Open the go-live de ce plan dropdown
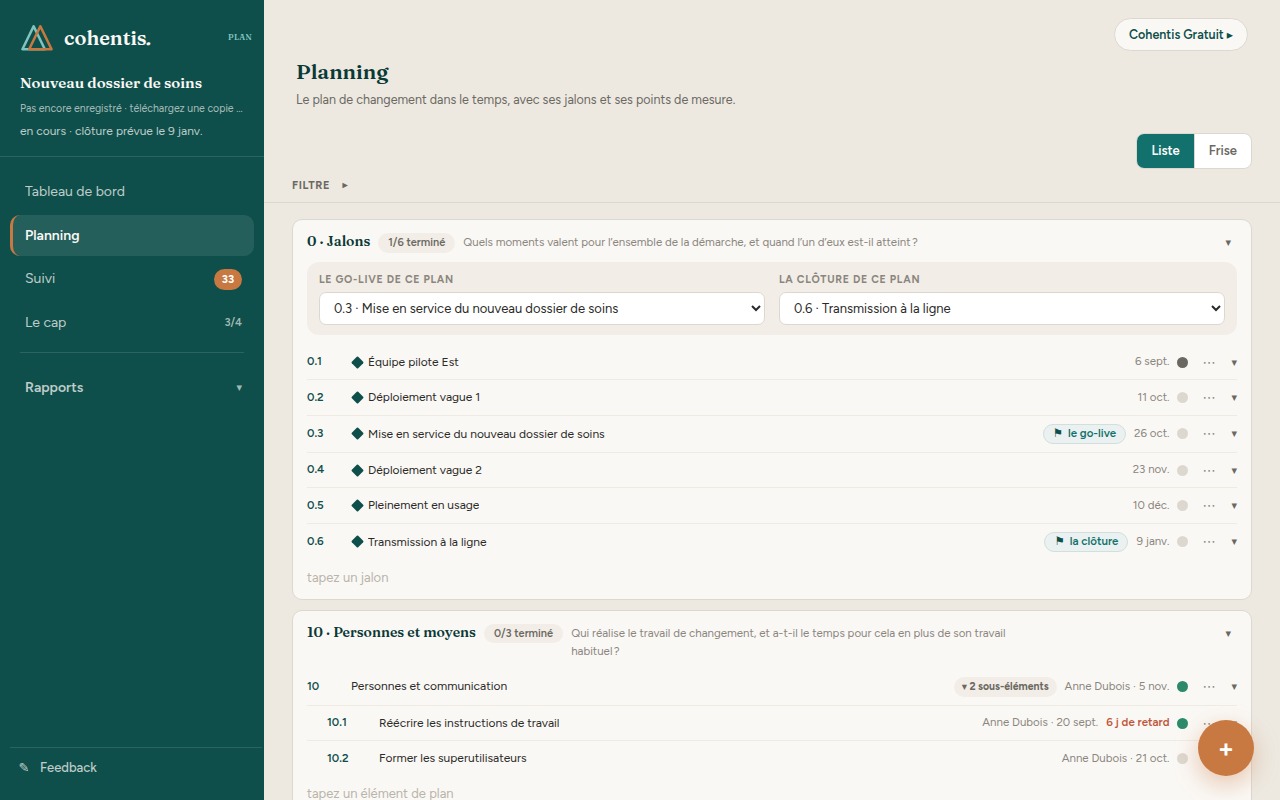 [542, 309]
